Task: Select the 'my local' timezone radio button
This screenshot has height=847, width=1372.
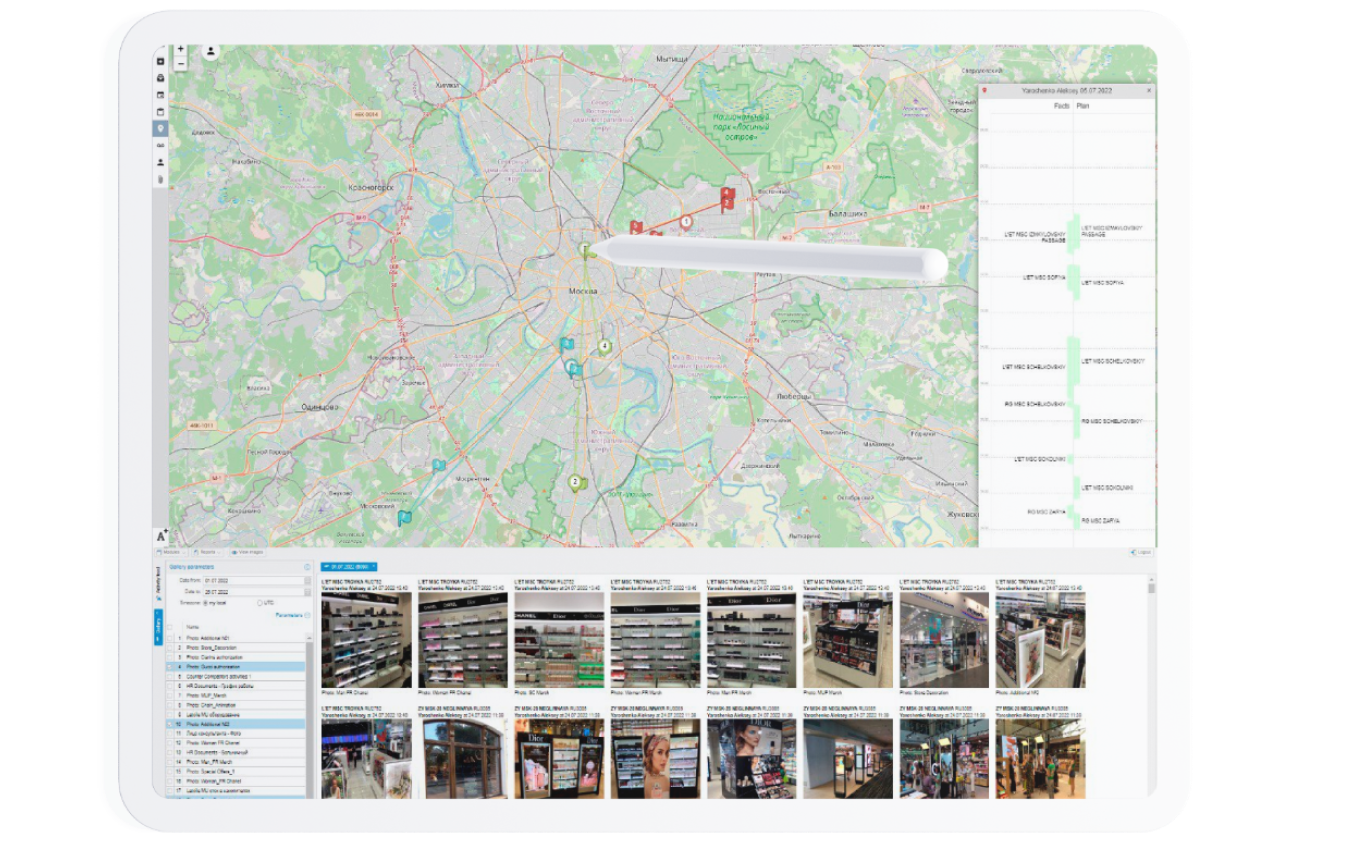Action: pos(206,603)
